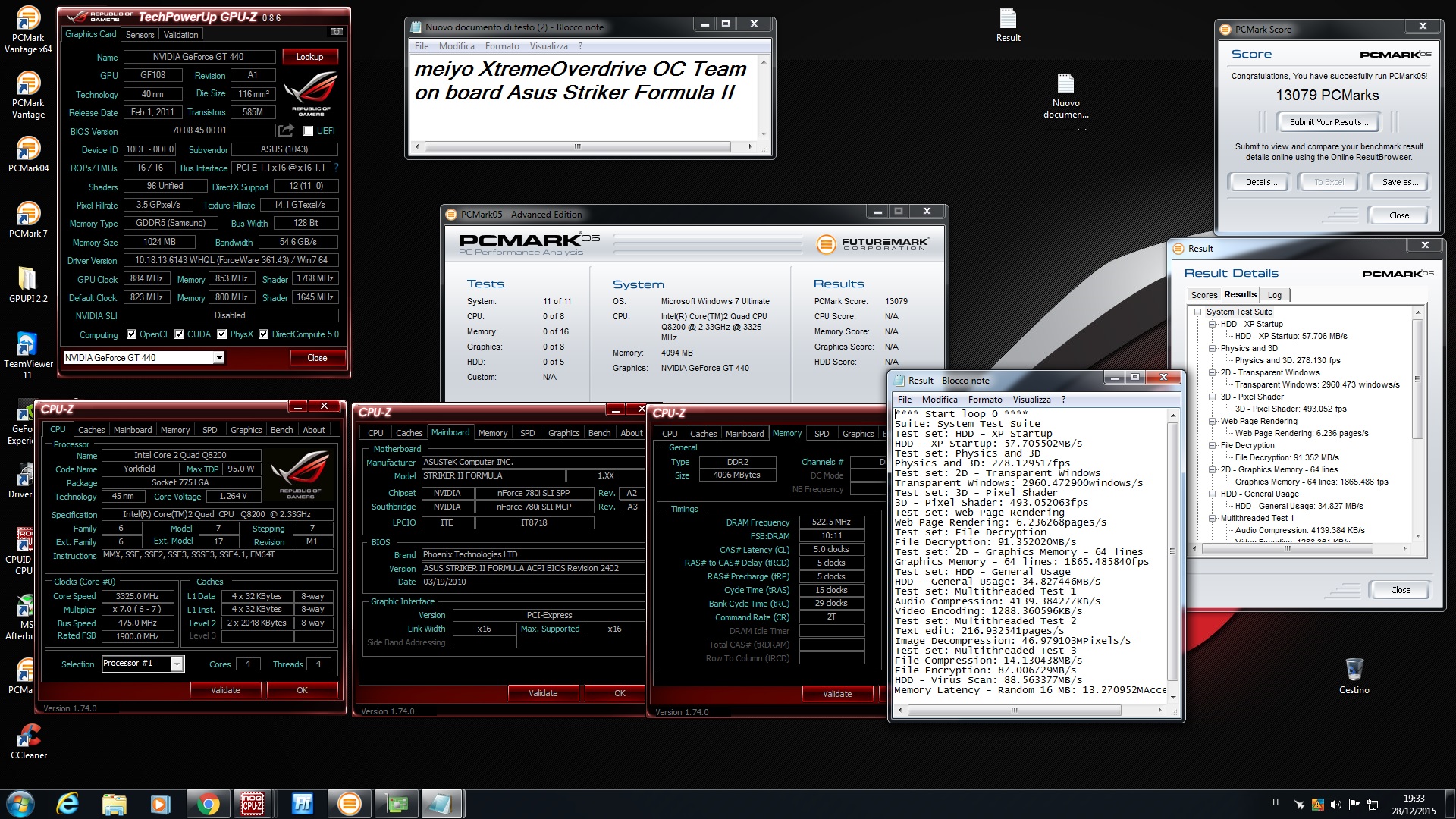Collapse System Test Suite tree node
The width and height of the screenshot is (1456, 819).
click(1198, 312)
